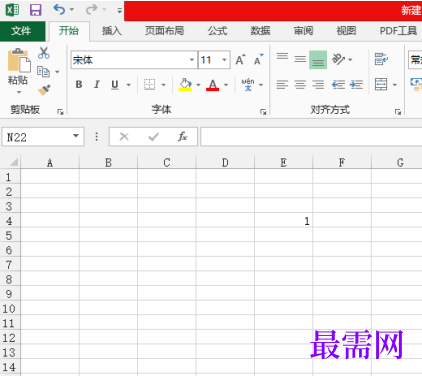Click the fx insert function button
The width and height of the screenshot is (422, 376).
click(182, 137)
